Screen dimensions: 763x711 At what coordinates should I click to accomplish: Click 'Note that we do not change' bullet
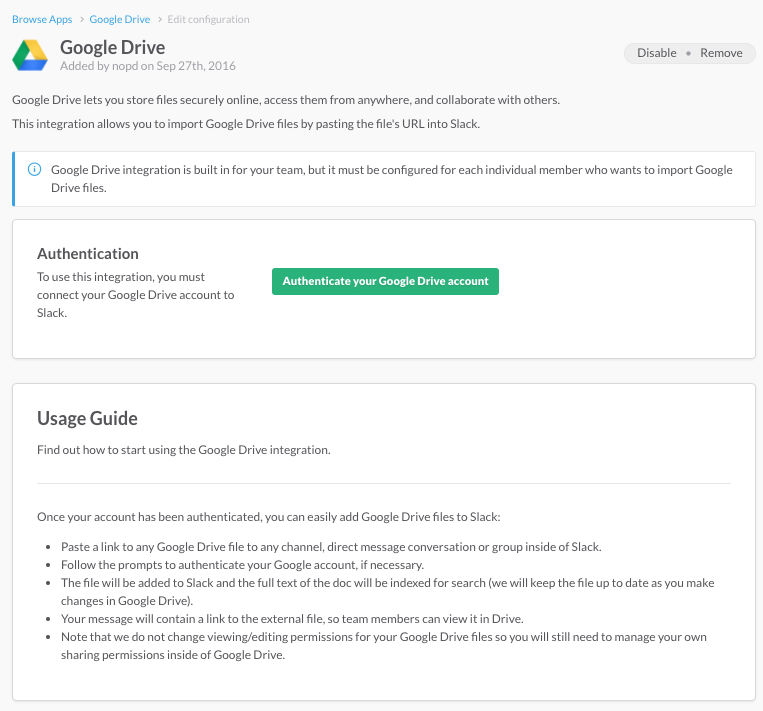[384, 646]
